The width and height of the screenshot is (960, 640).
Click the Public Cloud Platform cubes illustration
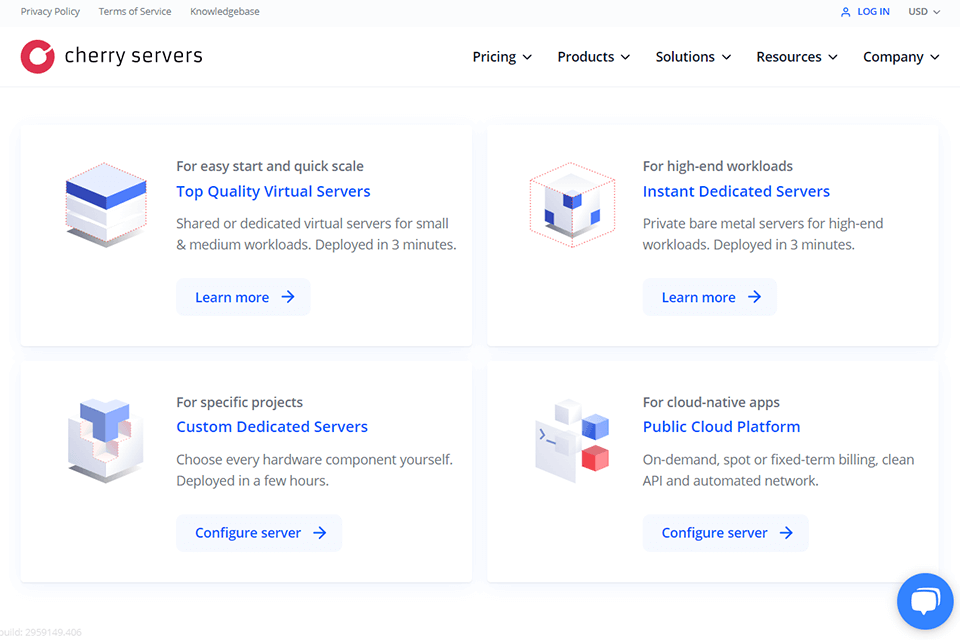click(572, 440)
